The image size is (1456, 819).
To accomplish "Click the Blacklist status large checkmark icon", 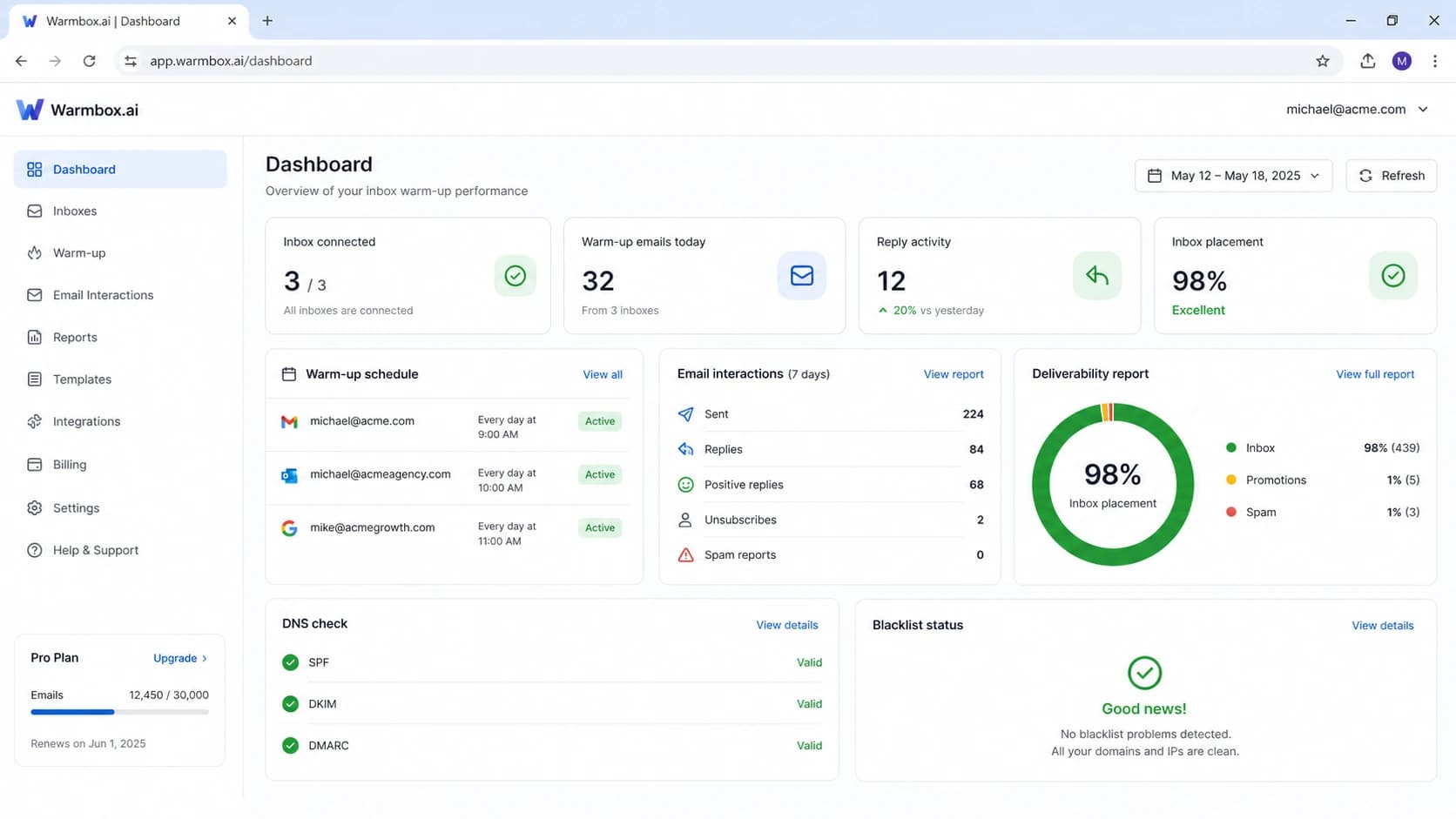I will point(1145,673).
